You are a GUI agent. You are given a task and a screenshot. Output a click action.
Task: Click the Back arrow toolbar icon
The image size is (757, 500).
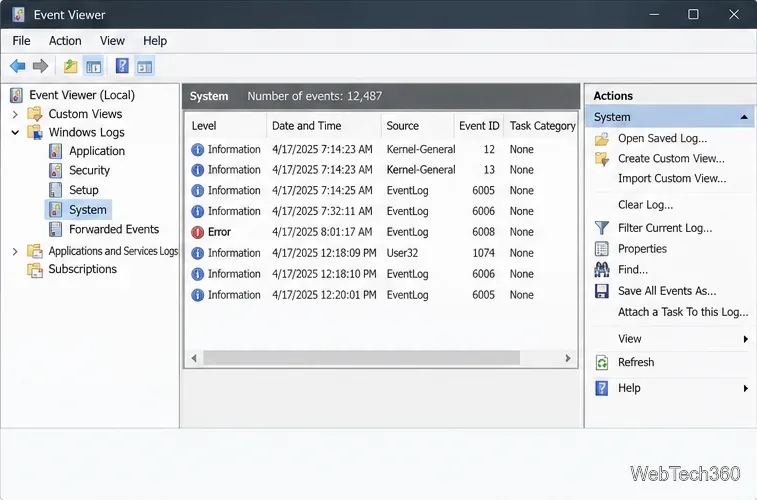click(x=18, y=66)
